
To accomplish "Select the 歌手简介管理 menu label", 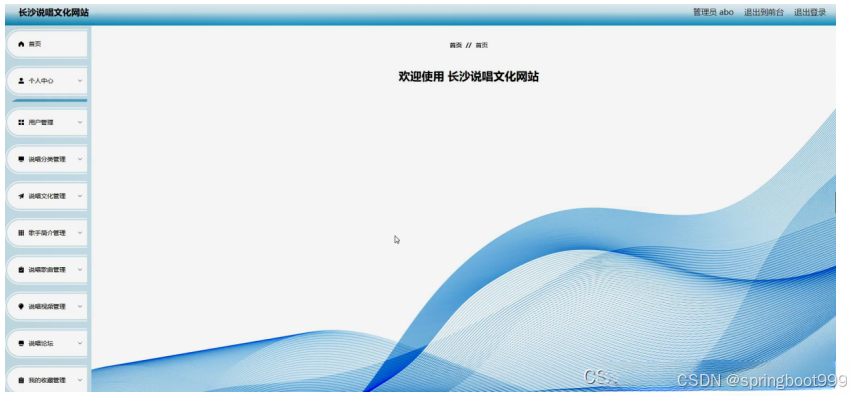I will click(x=47, y=233).
